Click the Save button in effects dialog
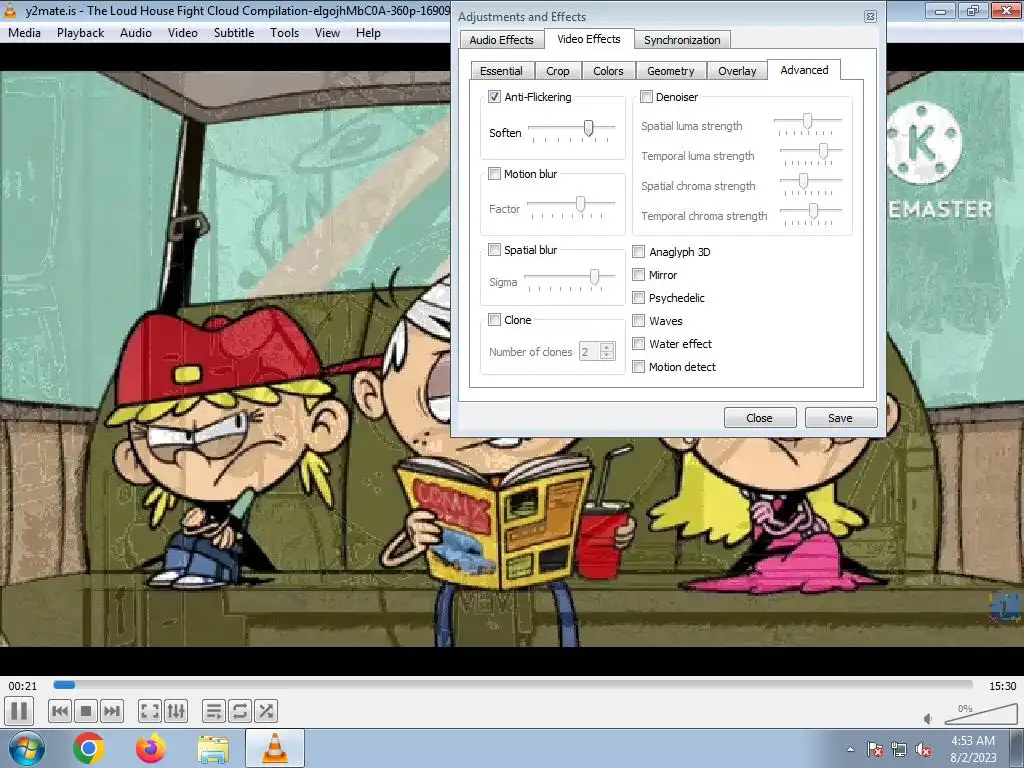 (840, 418)
